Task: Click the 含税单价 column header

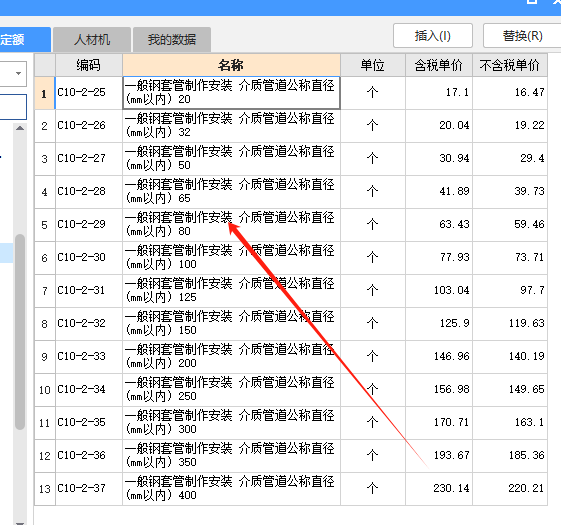Action: pos(439,65)
